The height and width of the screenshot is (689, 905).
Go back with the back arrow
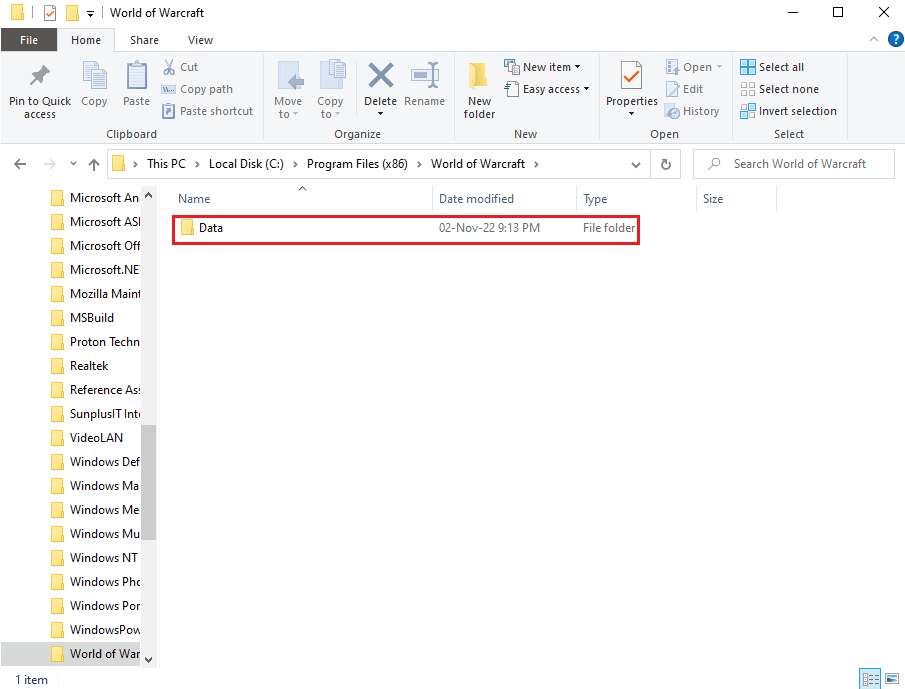[x=20, y=164]
